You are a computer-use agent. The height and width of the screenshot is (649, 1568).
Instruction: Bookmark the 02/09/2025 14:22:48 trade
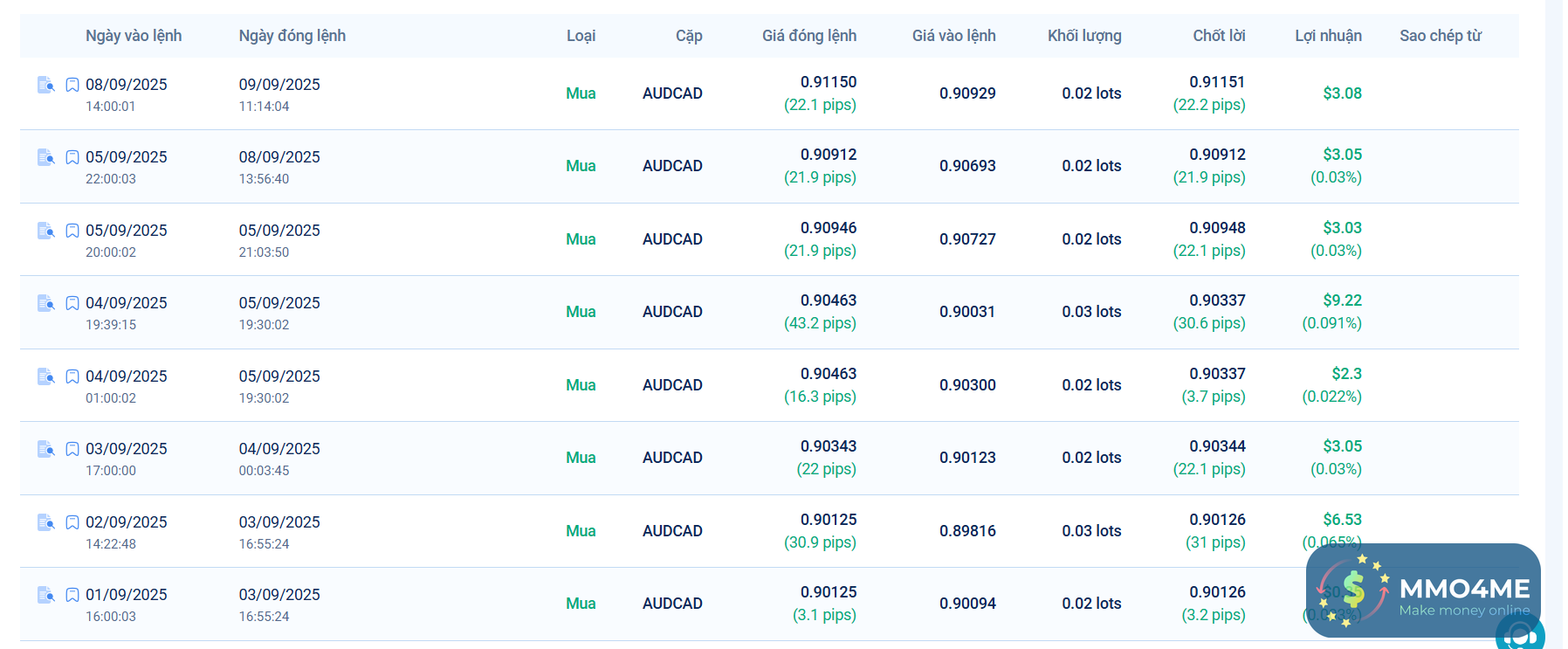pos(72,522)
